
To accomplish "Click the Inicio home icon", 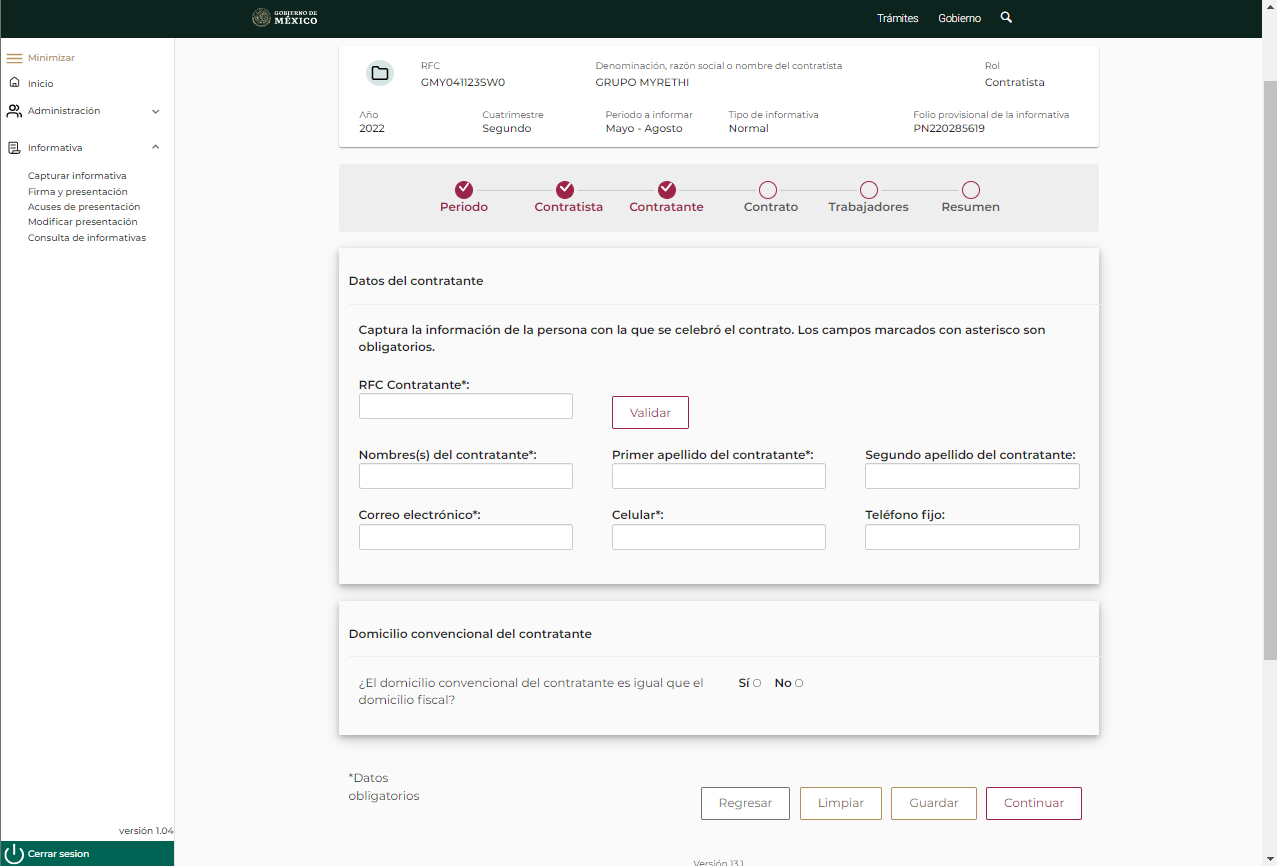I will click(14, 83).
